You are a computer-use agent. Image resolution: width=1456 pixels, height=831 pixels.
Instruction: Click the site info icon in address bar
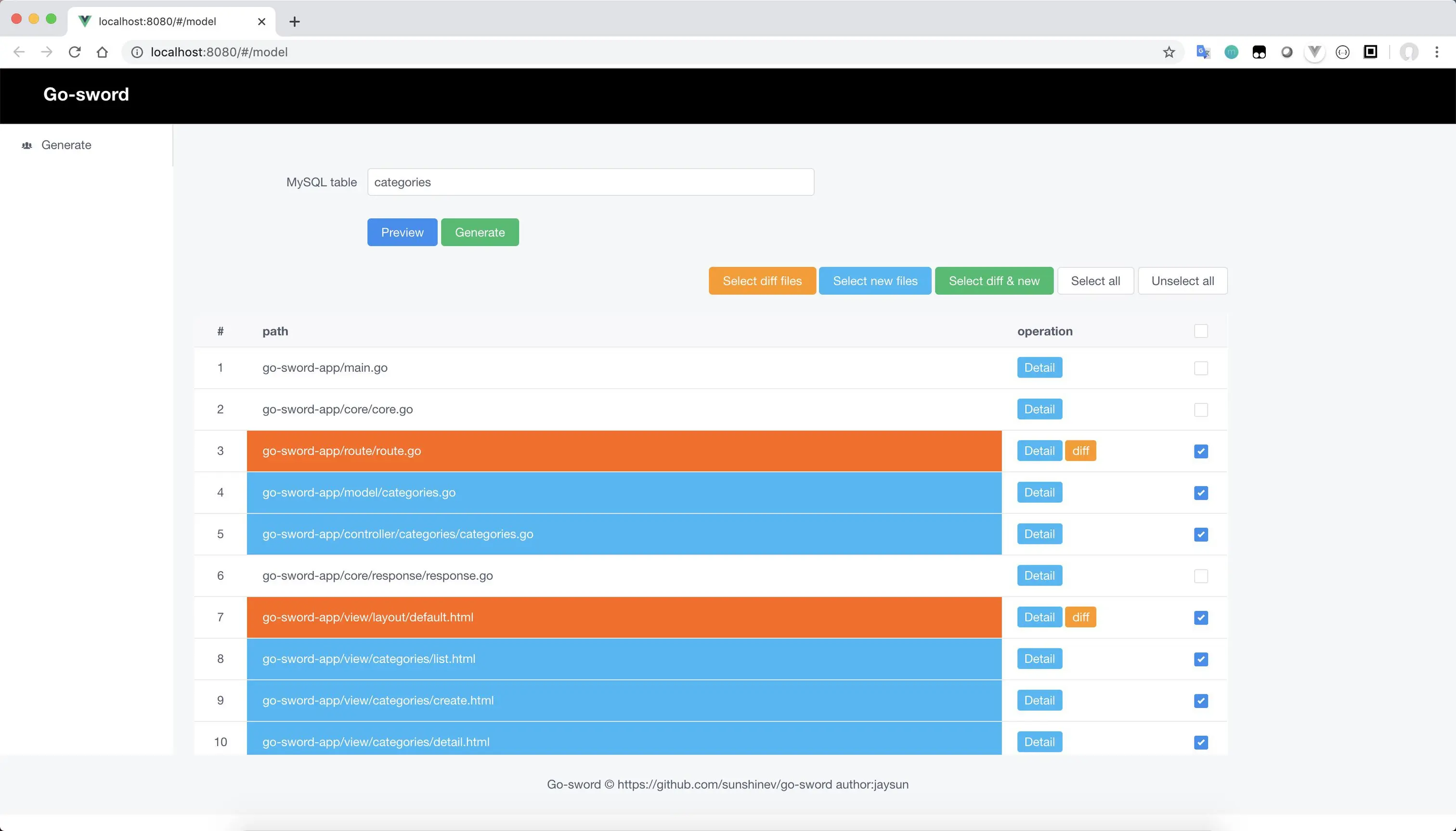pos(137,52)
